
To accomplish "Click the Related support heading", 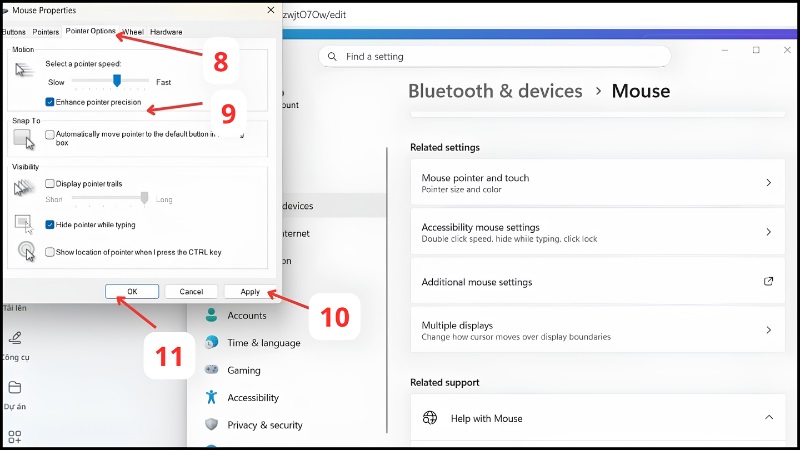I will (x=444, y=383).
